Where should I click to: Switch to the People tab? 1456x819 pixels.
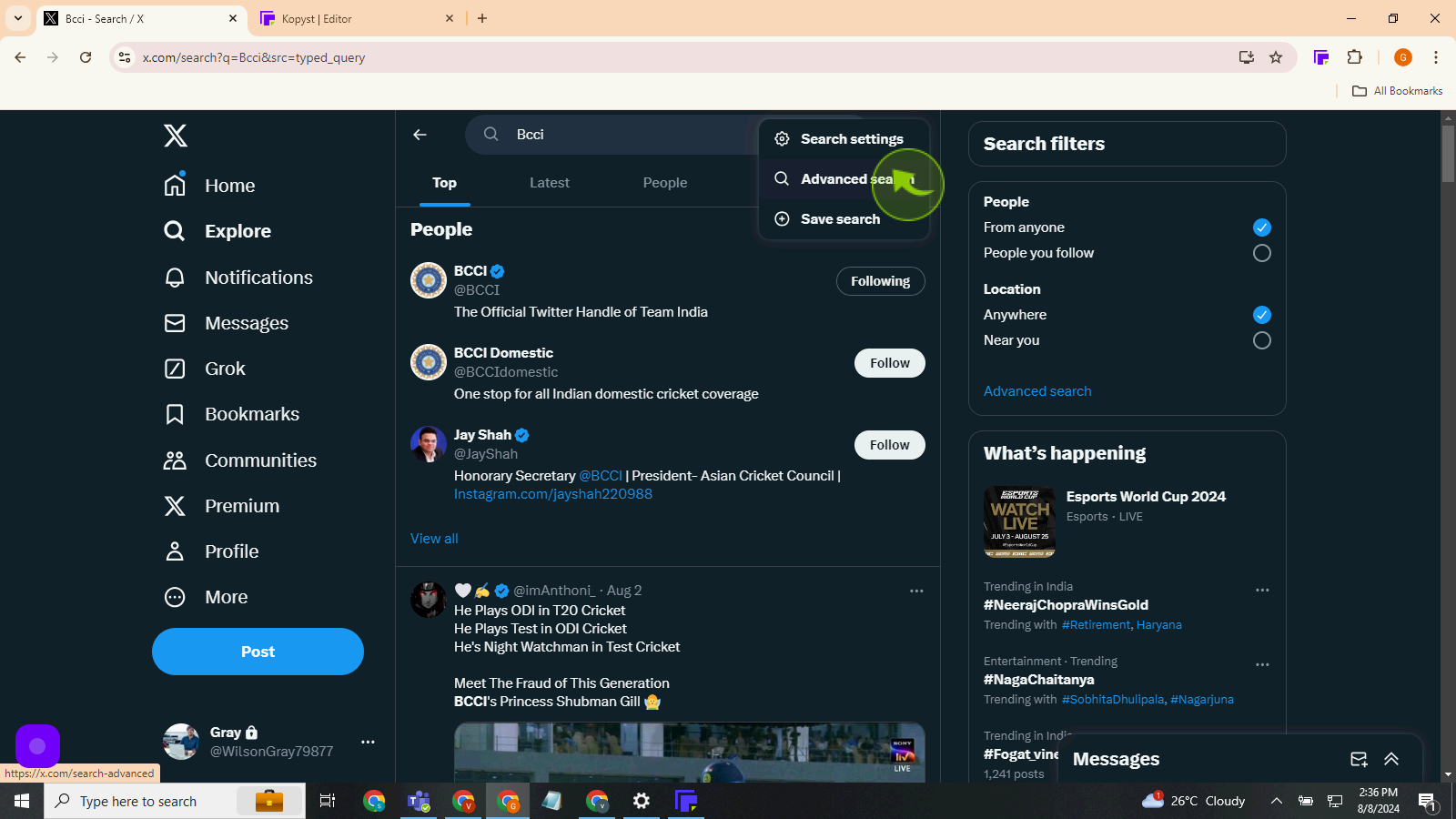(665, 183)
